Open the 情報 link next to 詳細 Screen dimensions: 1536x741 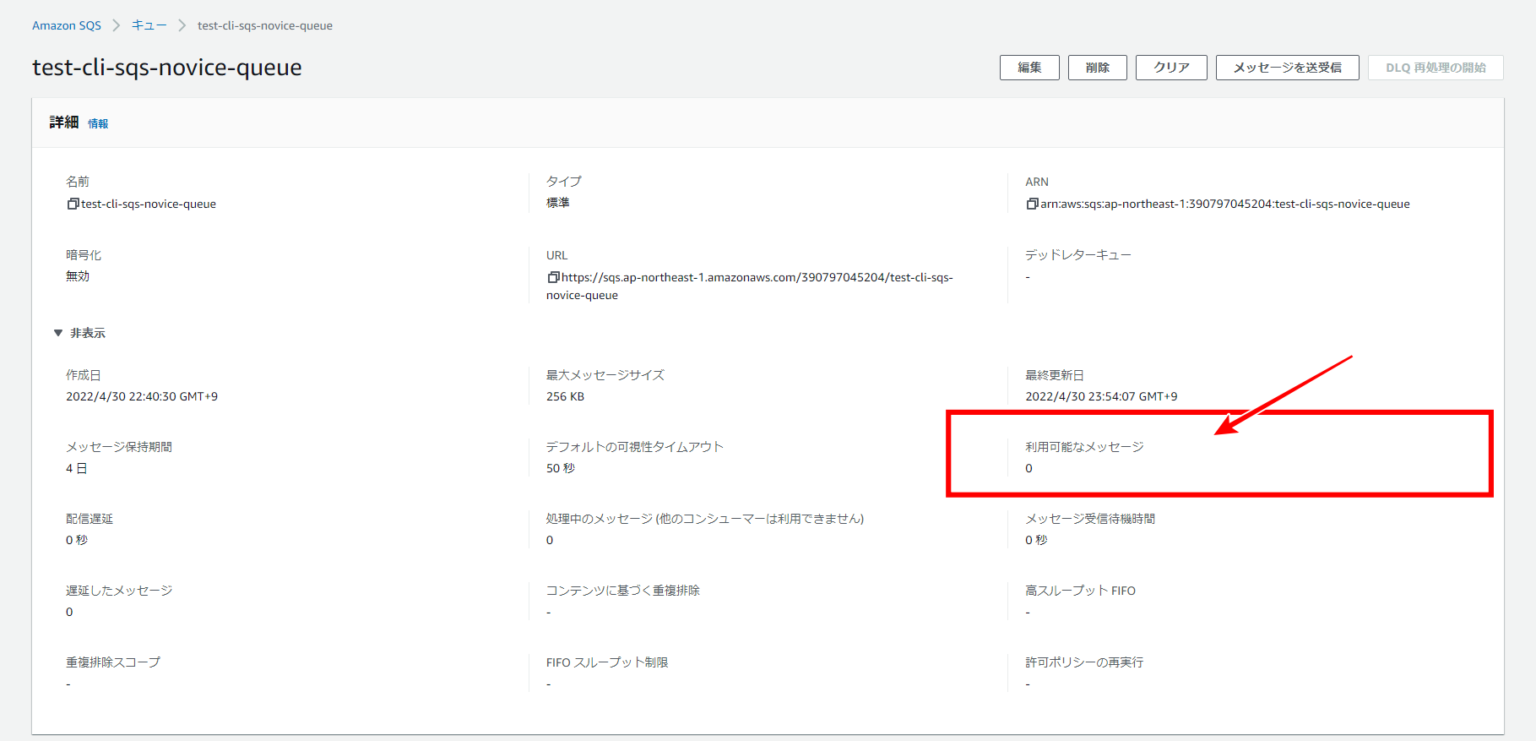pos(98,124)
